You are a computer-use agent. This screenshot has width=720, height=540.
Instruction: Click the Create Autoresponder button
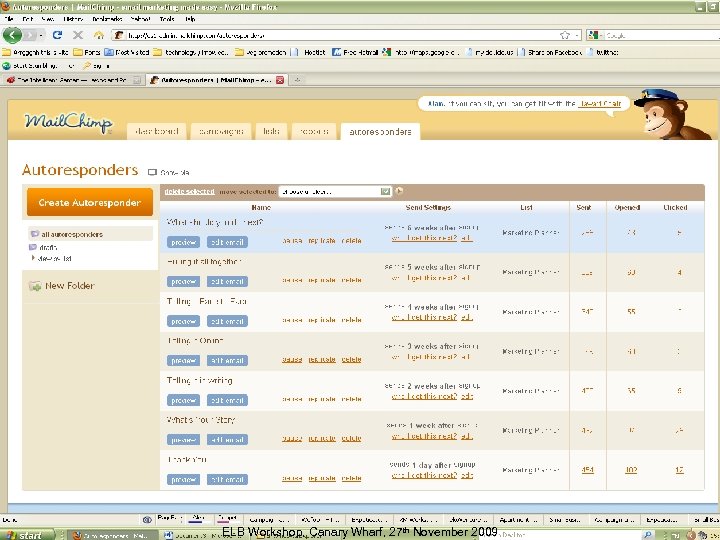click(x=90, y=202)
